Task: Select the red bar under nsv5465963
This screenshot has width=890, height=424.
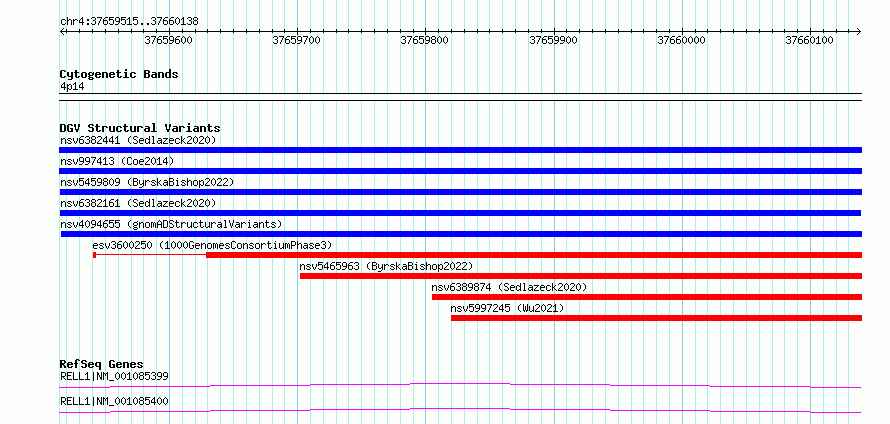Action: coord(581,276)
